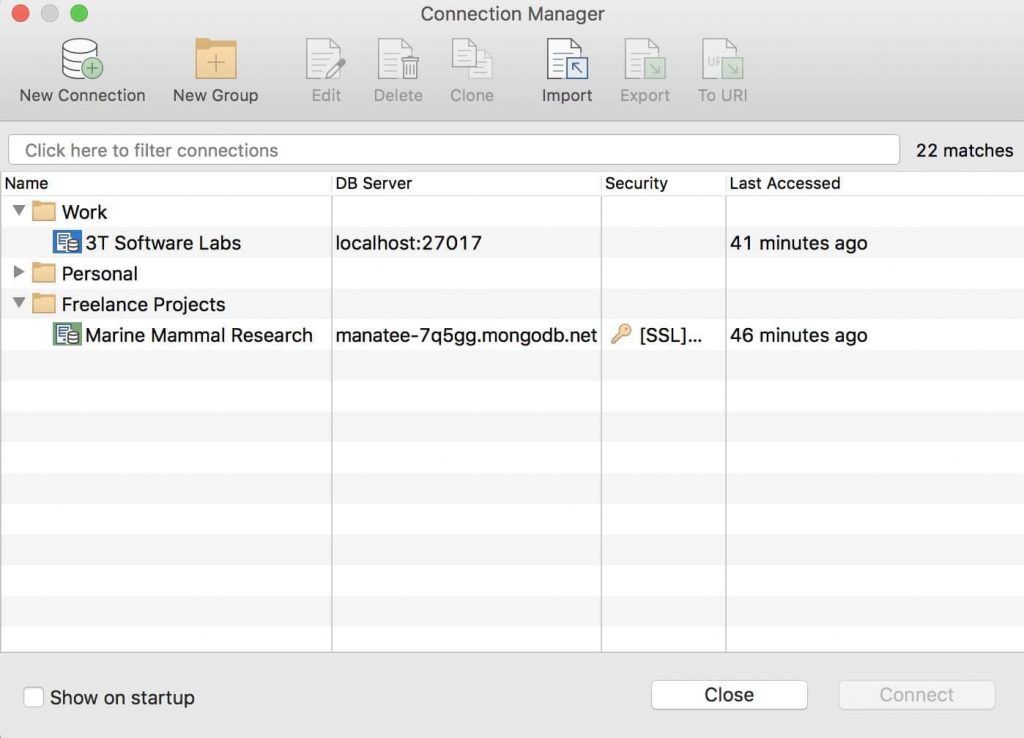1024x738 pixels.
Task: Click the connection filter field
Action: pos(450,149)
